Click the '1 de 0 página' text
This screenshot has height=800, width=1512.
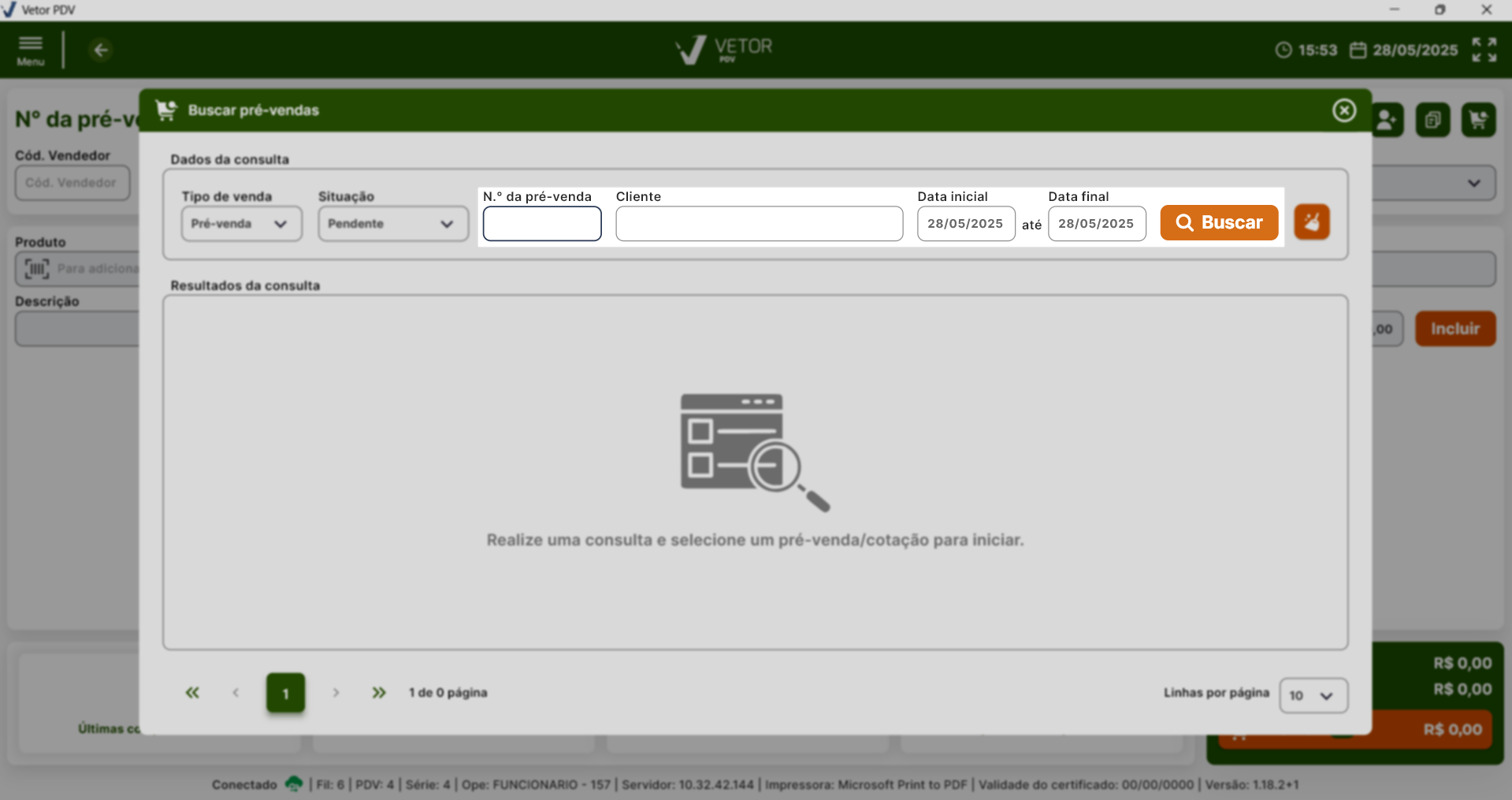coord(448,693)
